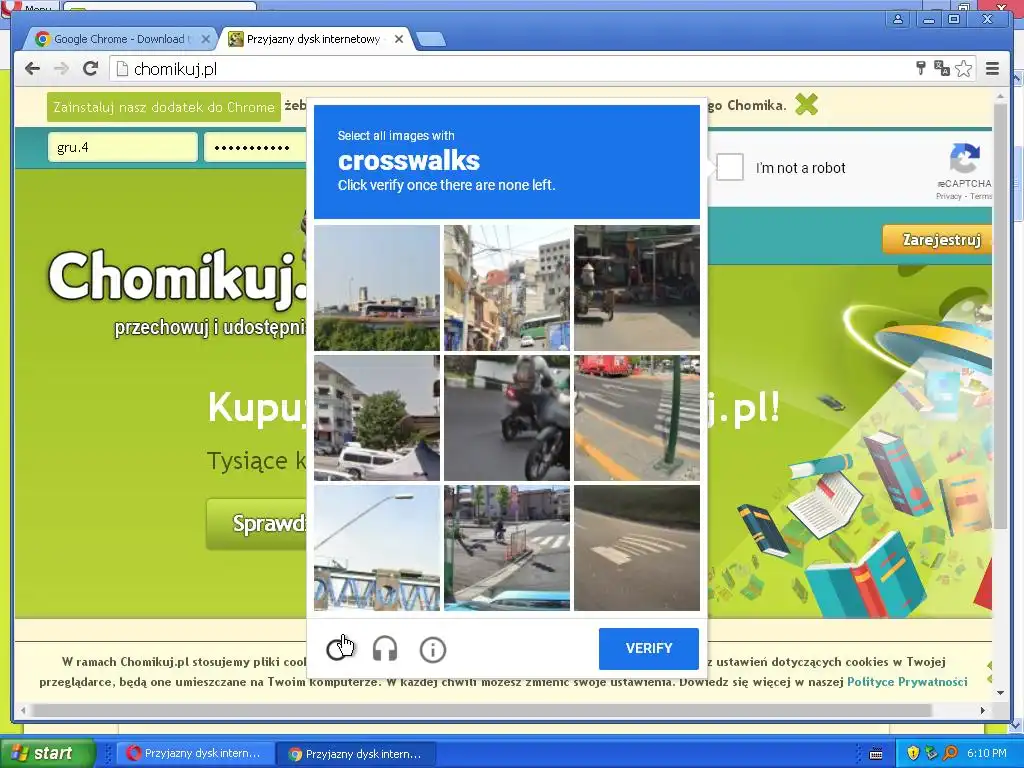Click the taskbar clock 6:10 PM
Screen dimensions: 1024x768
pos(987,753)
